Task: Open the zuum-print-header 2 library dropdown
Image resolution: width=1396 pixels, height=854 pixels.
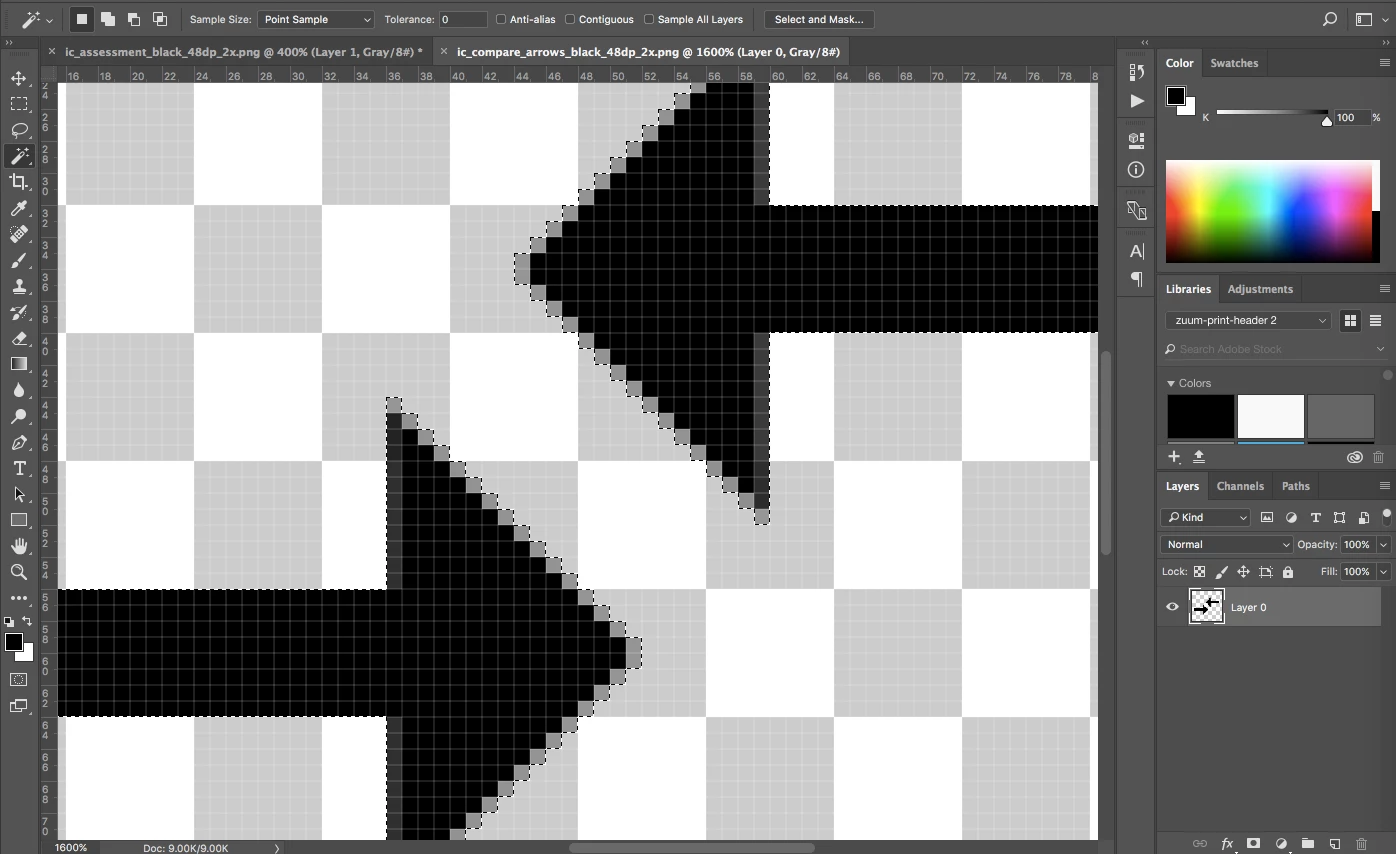Action: tap(1248, 320)
